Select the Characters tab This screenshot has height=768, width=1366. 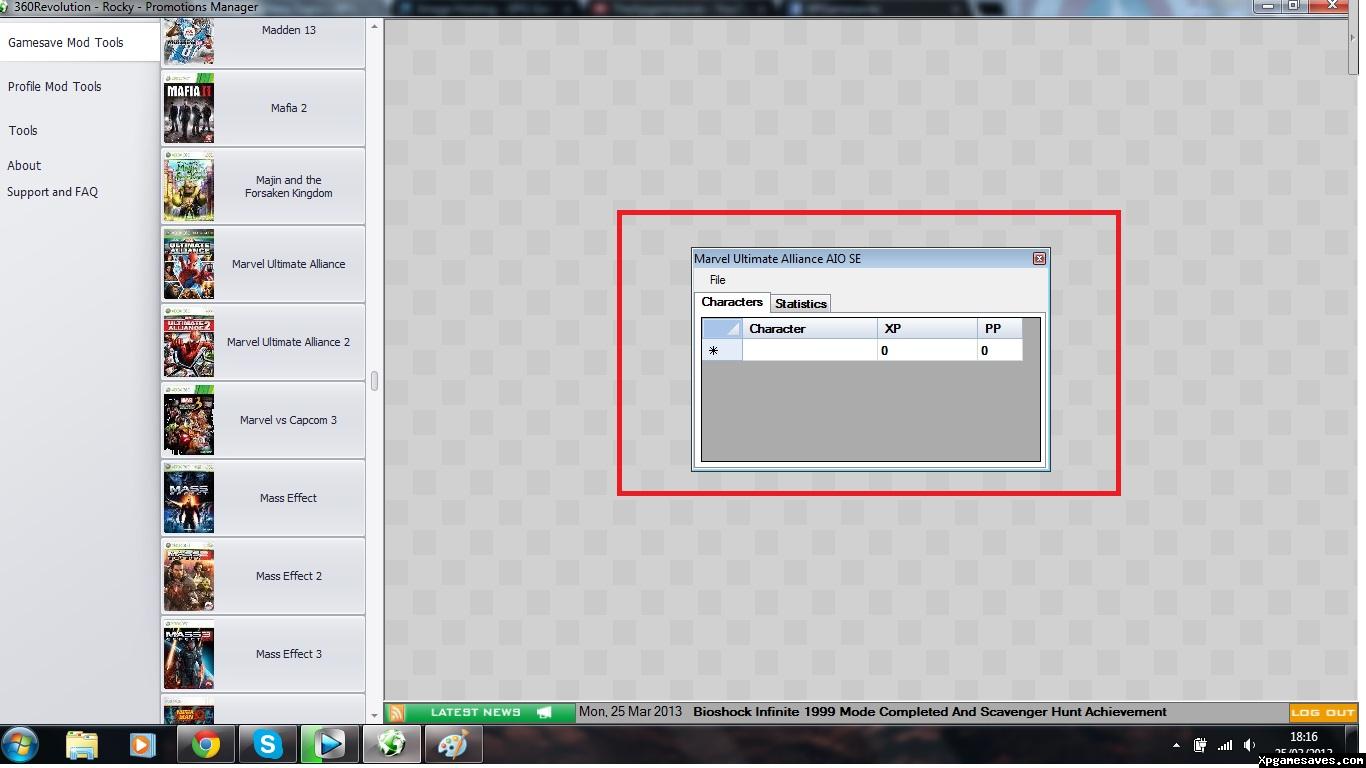(731, 302)
